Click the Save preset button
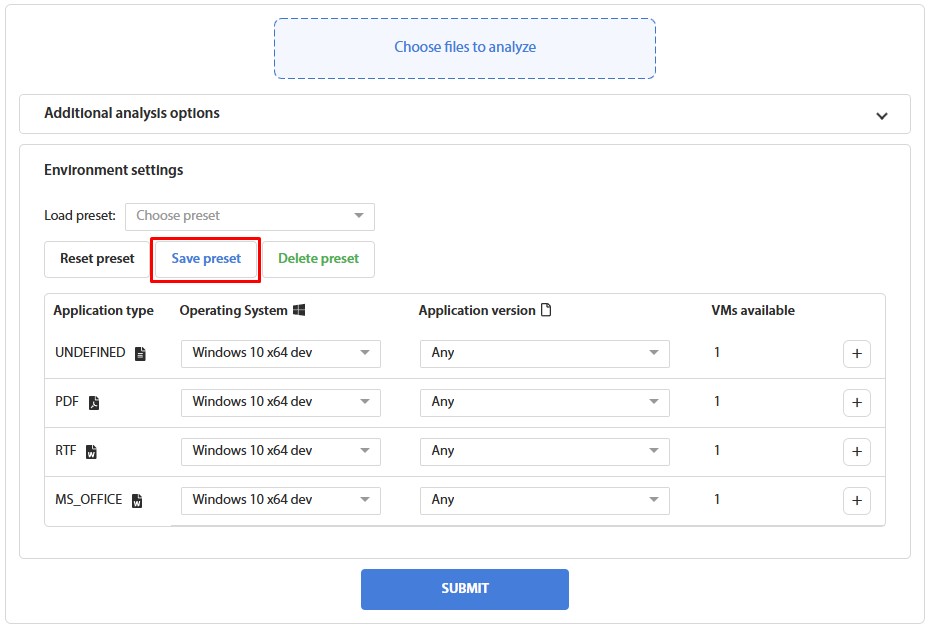This screenshot has height=630, width=928. coord(205,258)
